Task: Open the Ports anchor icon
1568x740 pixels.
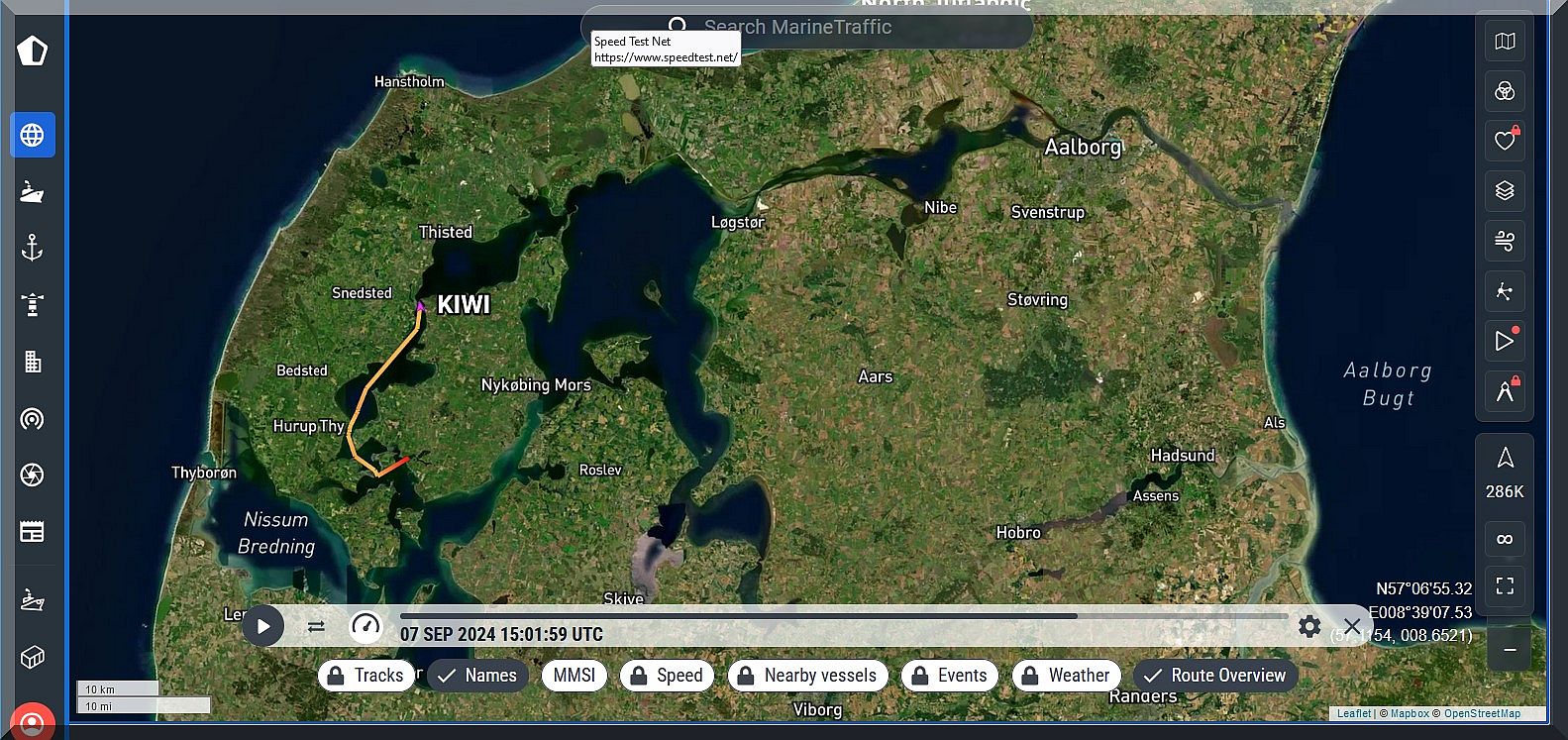Action: [x=32, y=248]
